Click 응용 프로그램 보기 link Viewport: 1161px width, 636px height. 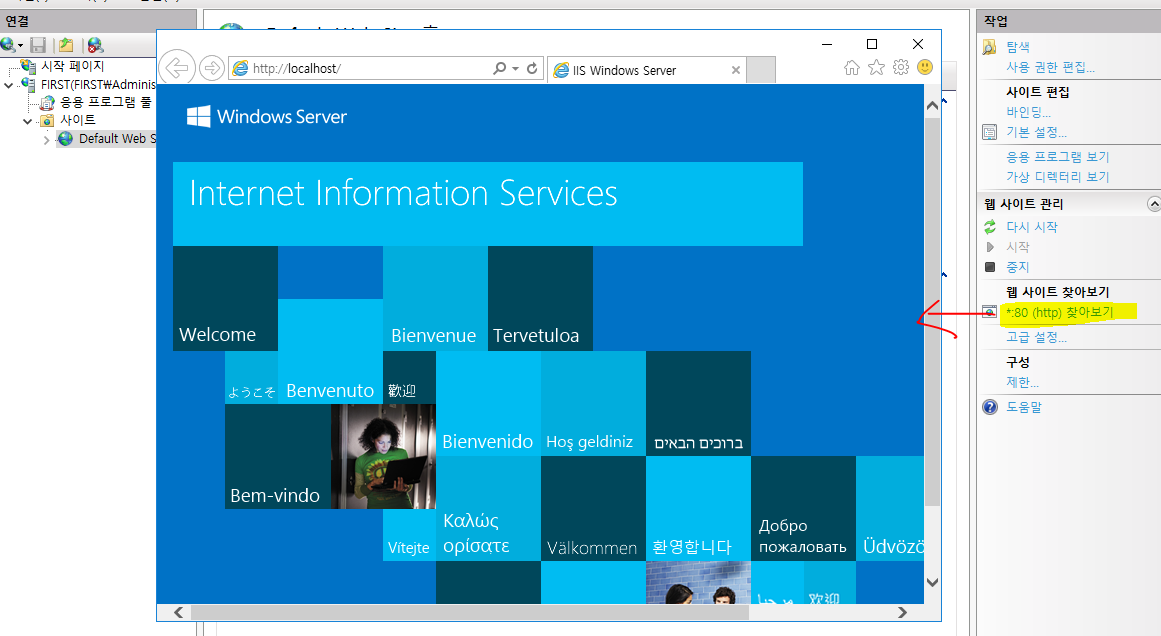click(x=1057, y=157)
